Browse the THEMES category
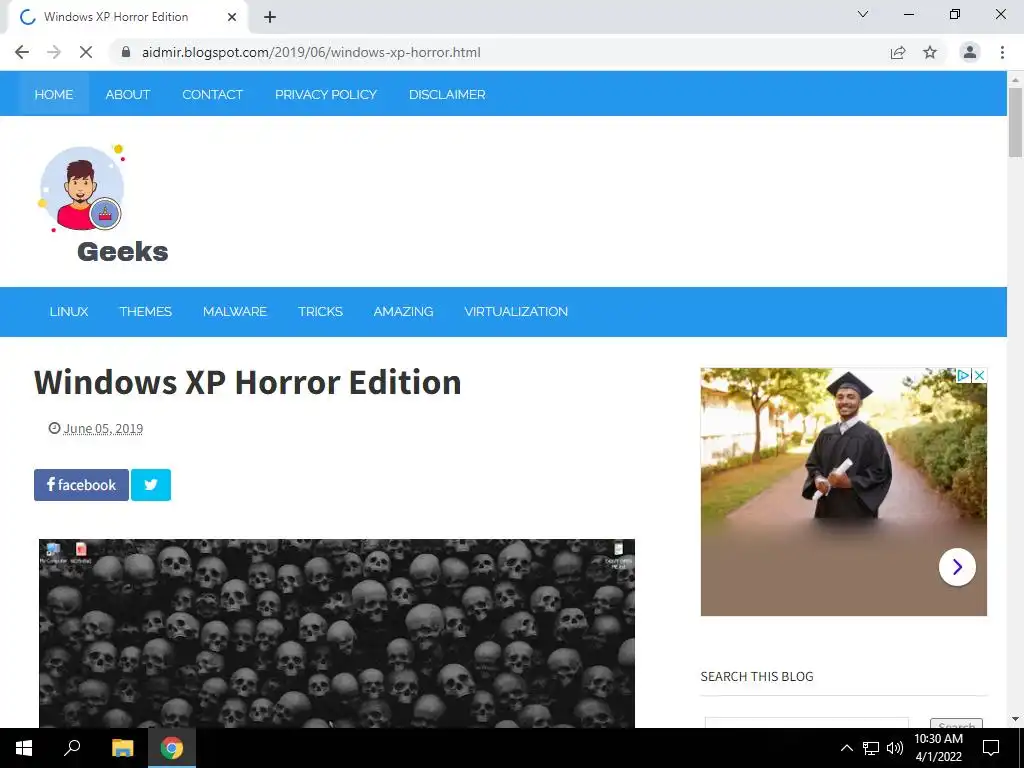 click(x=146, y=312)
